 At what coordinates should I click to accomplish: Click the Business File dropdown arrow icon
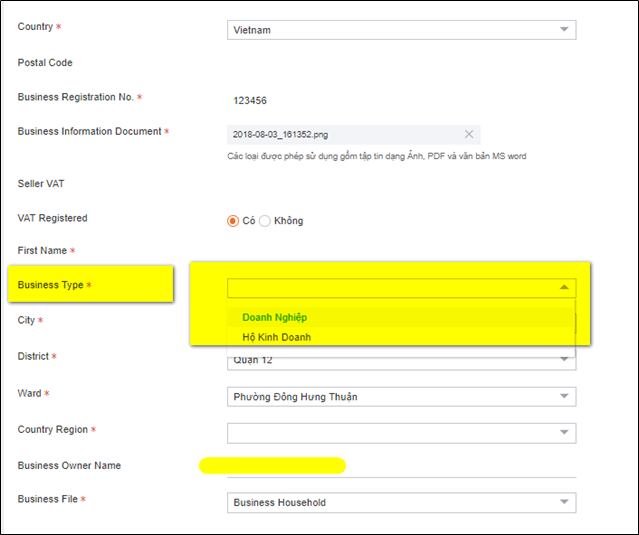click(564, 502)
